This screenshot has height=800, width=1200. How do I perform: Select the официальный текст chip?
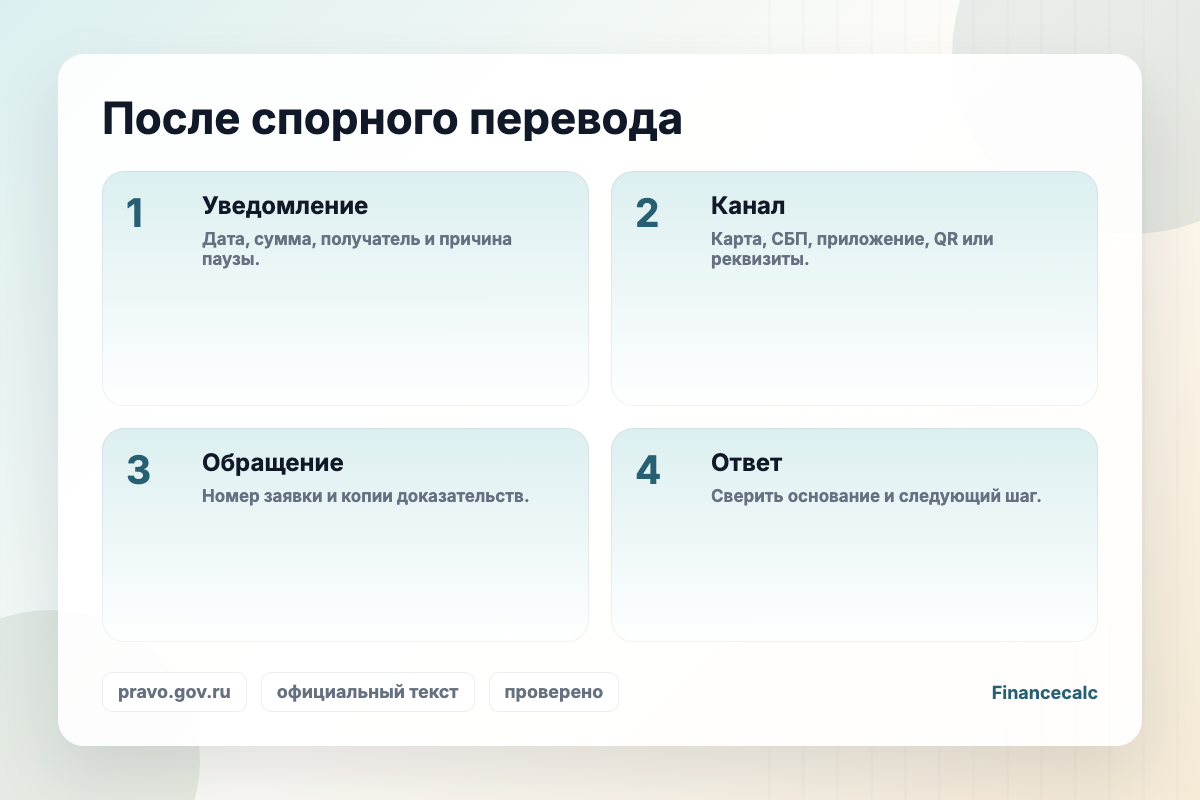point(367,692)
